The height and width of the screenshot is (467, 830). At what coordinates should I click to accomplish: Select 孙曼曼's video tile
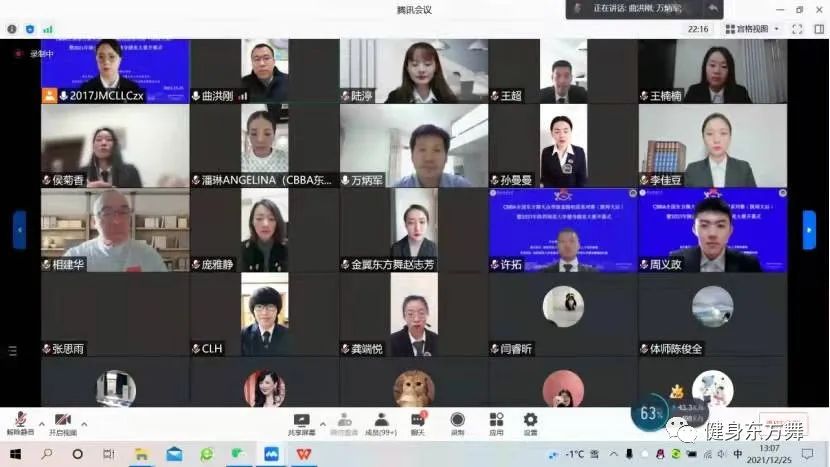563,146
